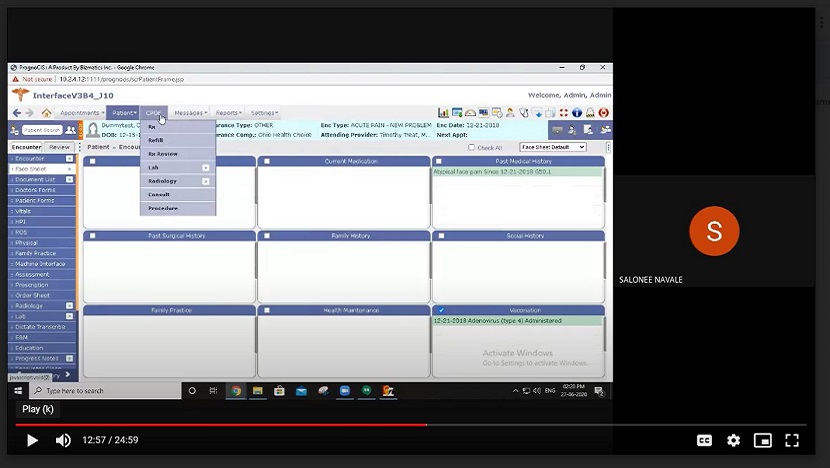Click the red four-dot help icon
The image size is (830, 468).
[564, 112]
